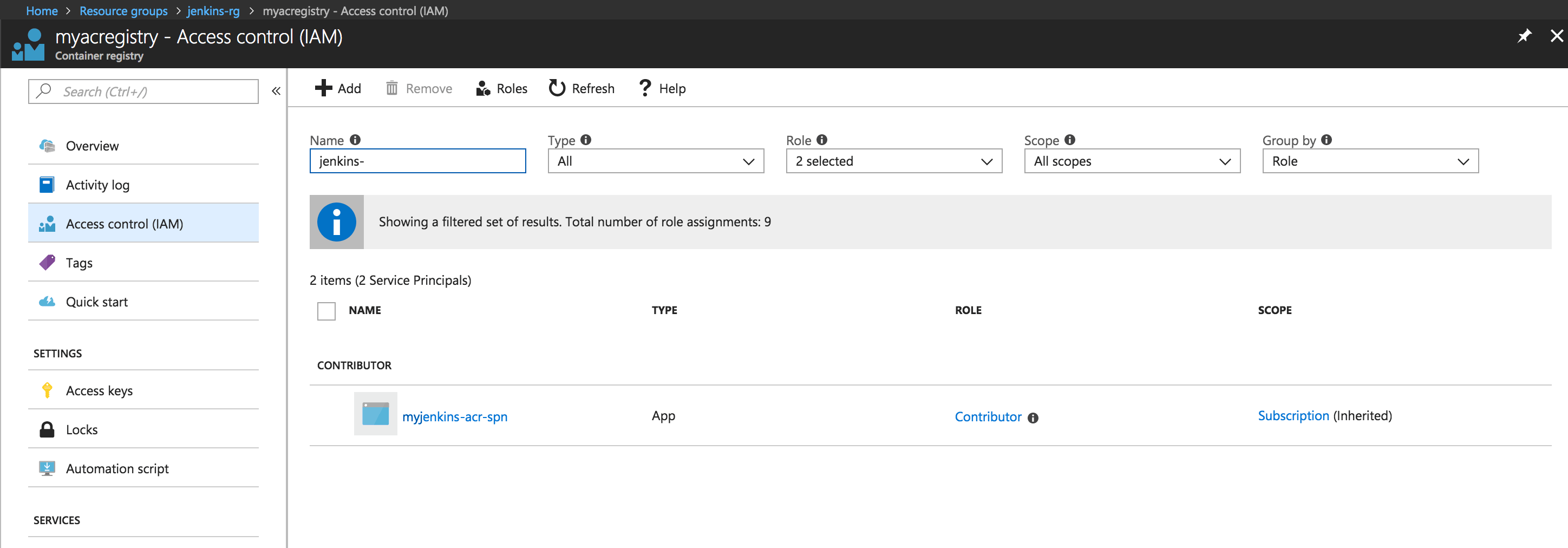
Task: Open the Contributor role link
Action: pos(988,416)
